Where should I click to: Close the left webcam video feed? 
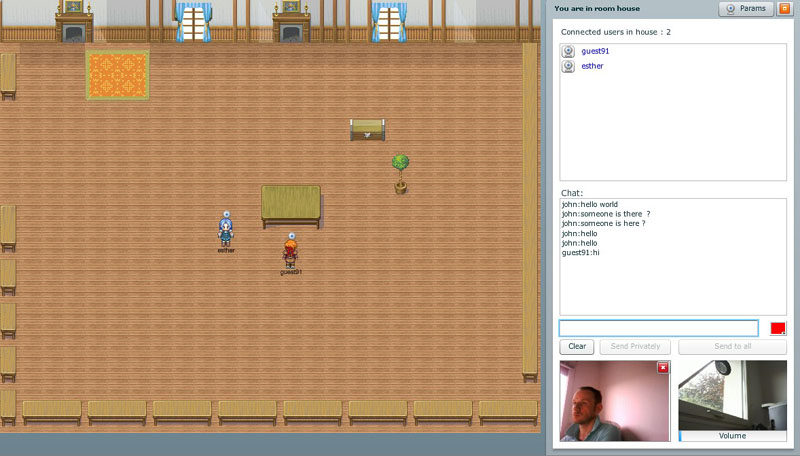[x=662, y=368]
